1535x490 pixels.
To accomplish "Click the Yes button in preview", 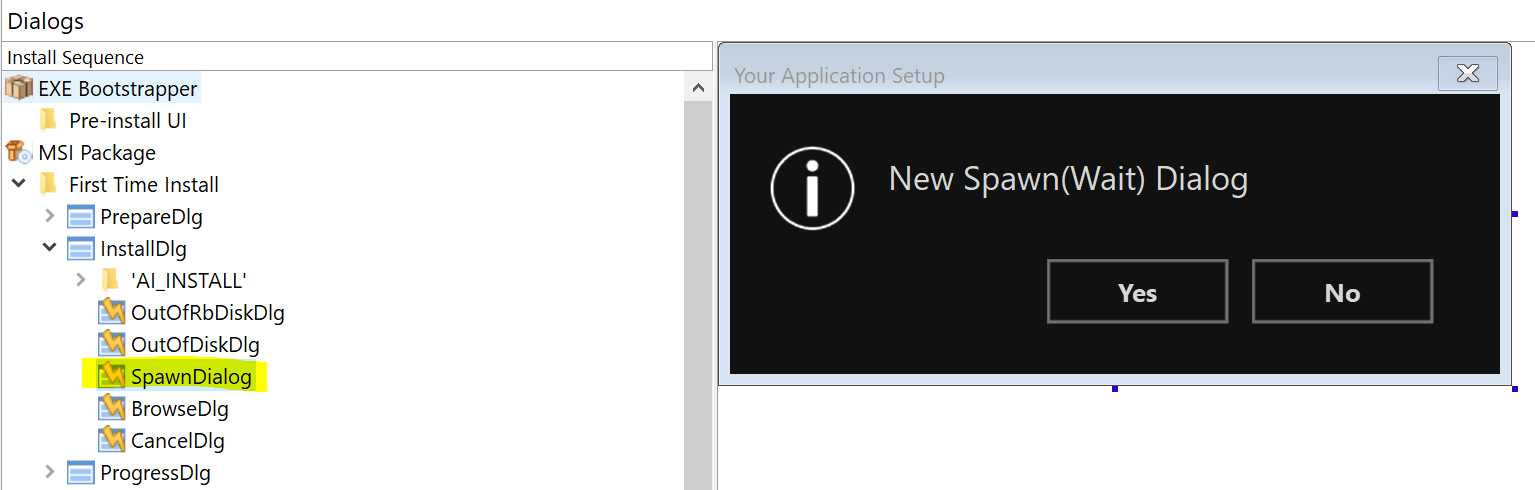I will pos(1138,292).
